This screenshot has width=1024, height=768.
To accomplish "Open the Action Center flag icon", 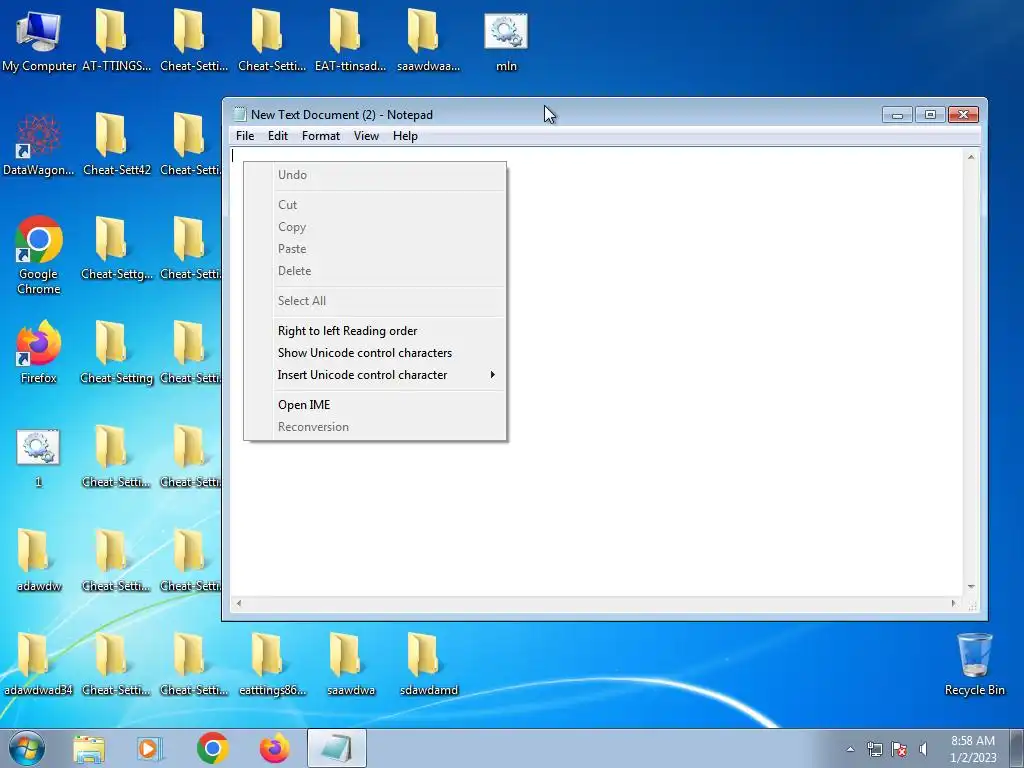I will point(899,749).
